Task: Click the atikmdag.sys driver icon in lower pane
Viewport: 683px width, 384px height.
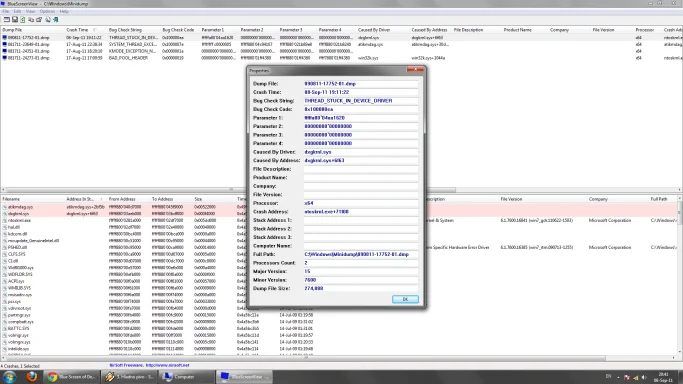Action: pyautogui.click(x=5, y=207)
